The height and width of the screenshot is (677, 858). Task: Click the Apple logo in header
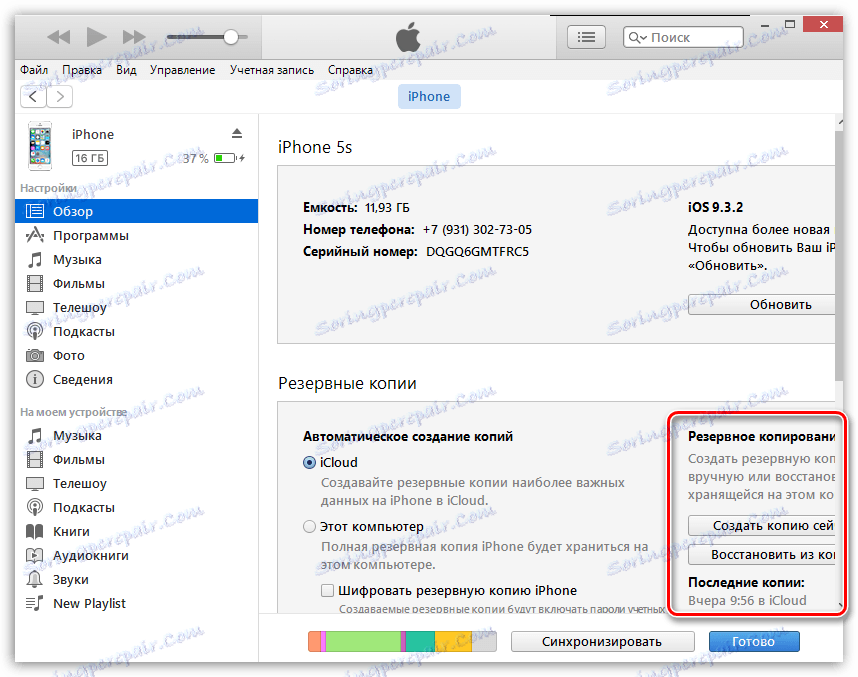point(408,37)
